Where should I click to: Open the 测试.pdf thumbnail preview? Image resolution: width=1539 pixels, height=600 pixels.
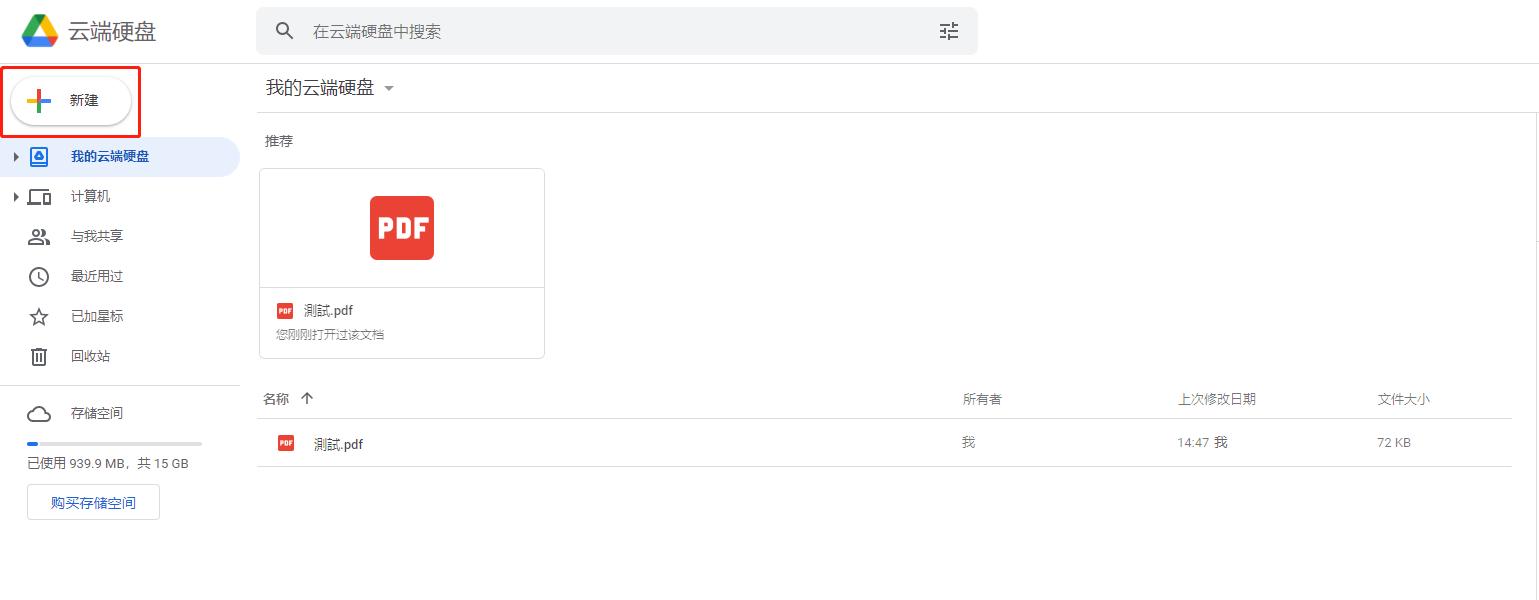tap(401, 227)
